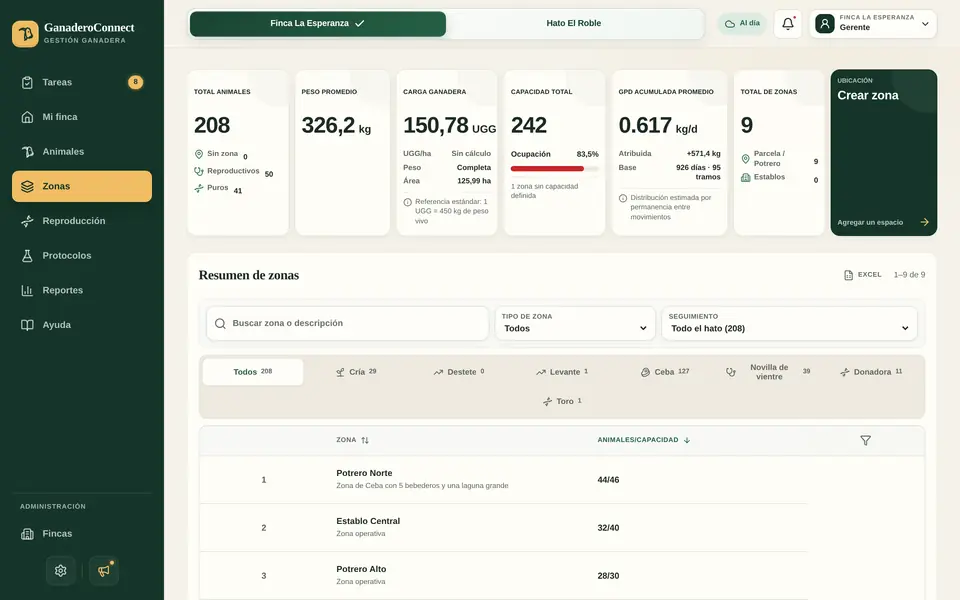This screenshot has height=600, width=960.
Task: Select the Donadora 11 tab
Action: click(871, 372)
